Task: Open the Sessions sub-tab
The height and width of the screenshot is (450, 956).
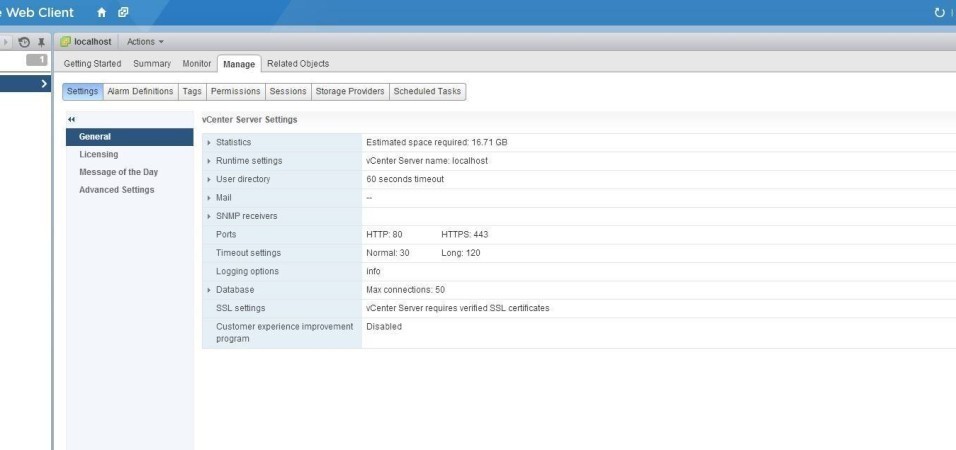Action: click(288, 91)
